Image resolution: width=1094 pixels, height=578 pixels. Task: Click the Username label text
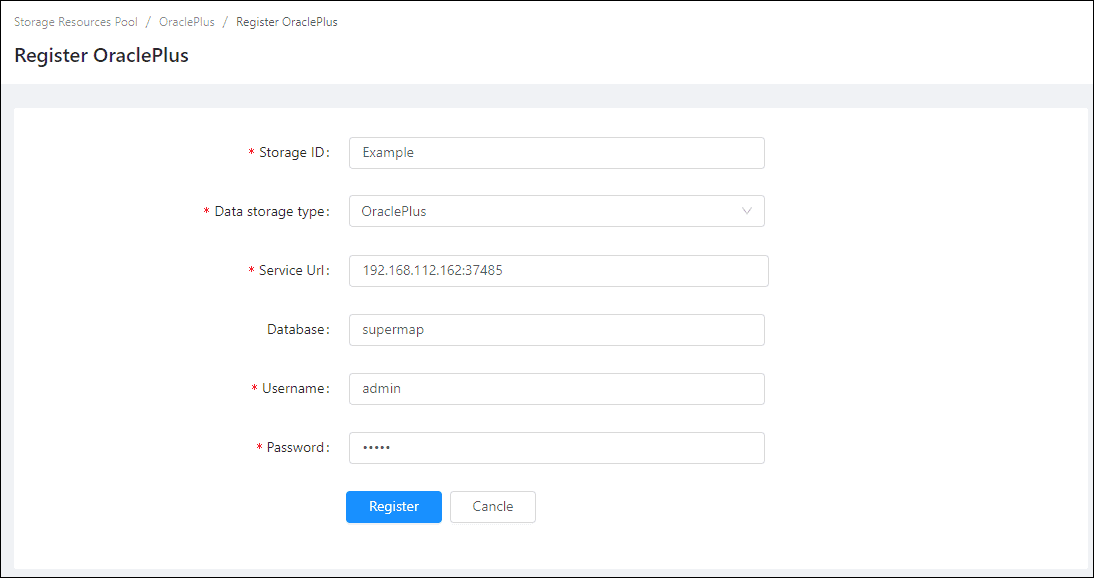[x=295, y=389]
